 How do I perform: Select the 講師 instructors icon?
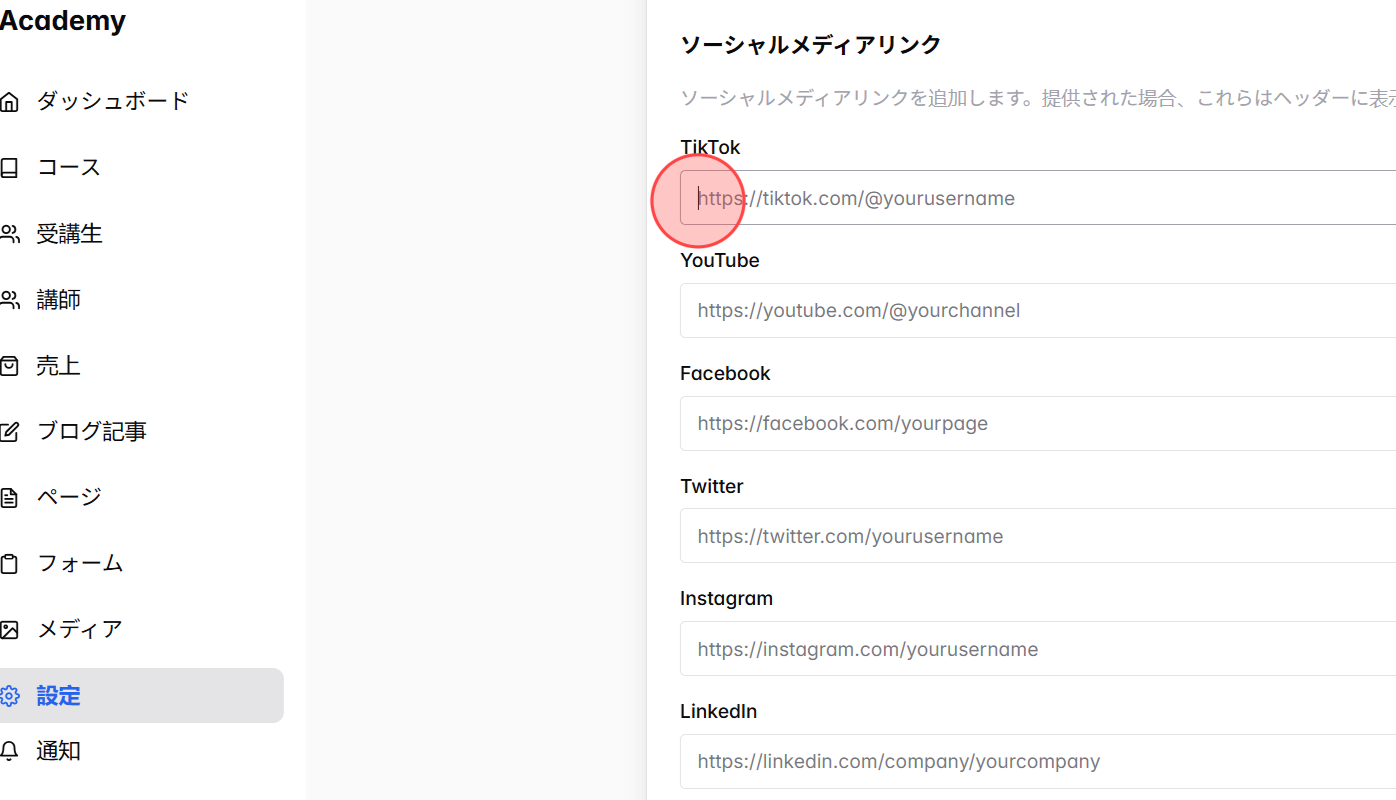(x=10, y=299)
